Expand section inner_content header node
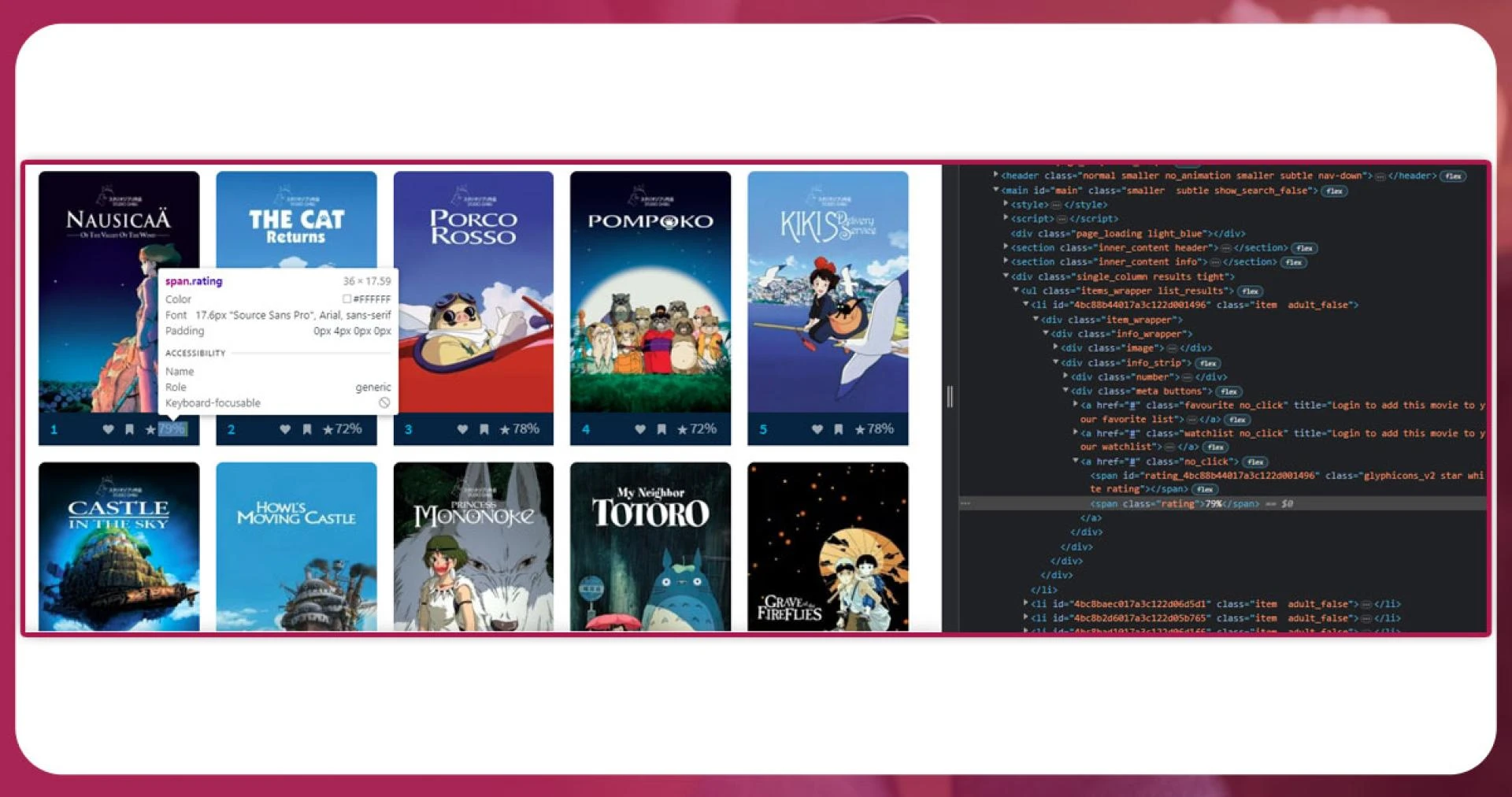The image size is (1512, 797). 1006,247
